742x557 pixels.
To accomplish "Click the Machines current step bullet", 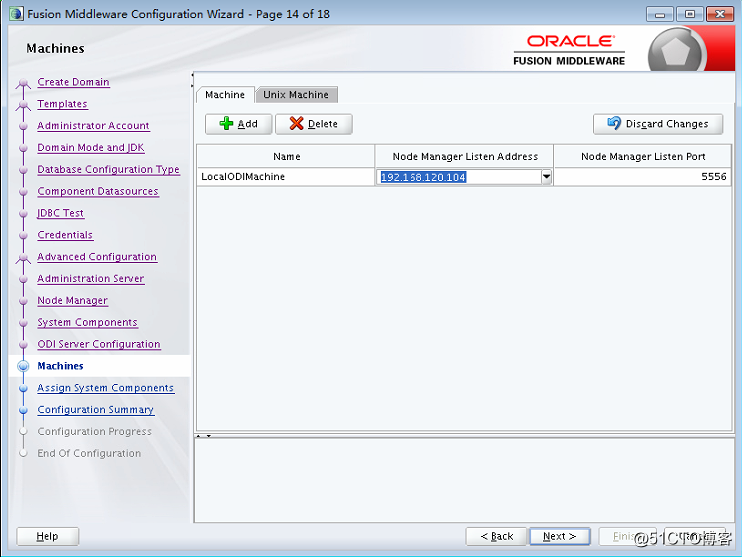I will click(x=23, y=366).
